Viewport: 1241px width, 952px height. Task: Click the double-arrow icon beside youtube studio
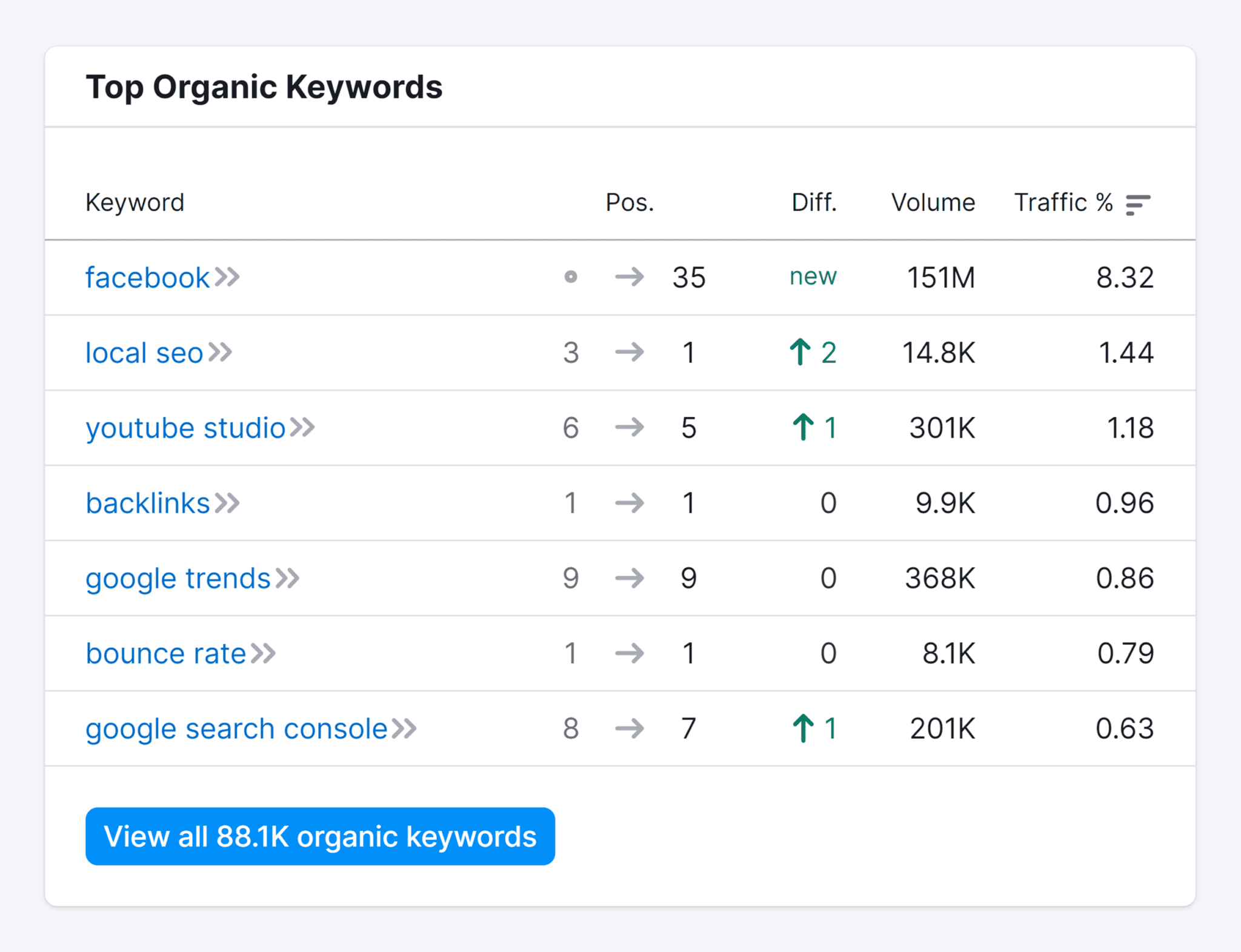304,428
